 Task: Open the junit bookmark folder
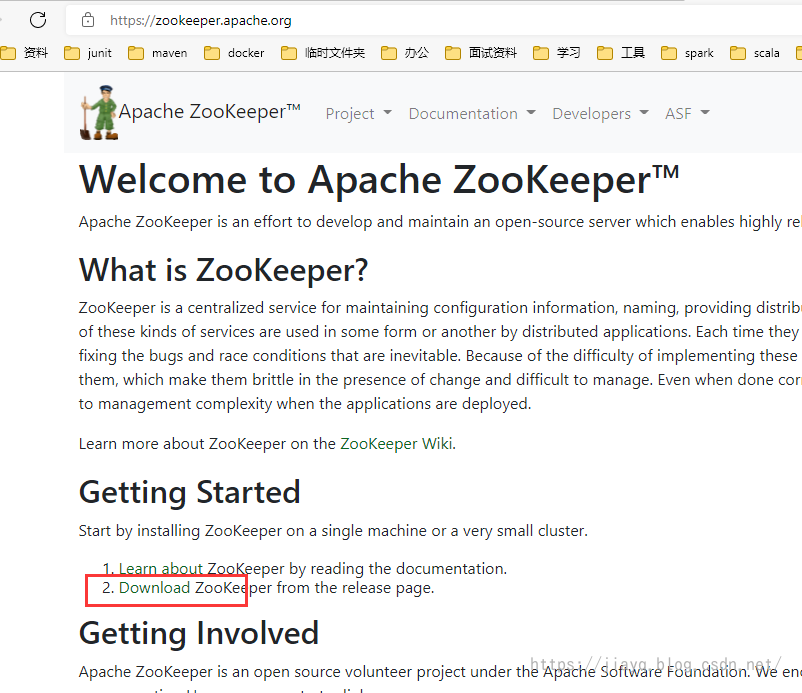pyautogui.click(x=88, y=53)
